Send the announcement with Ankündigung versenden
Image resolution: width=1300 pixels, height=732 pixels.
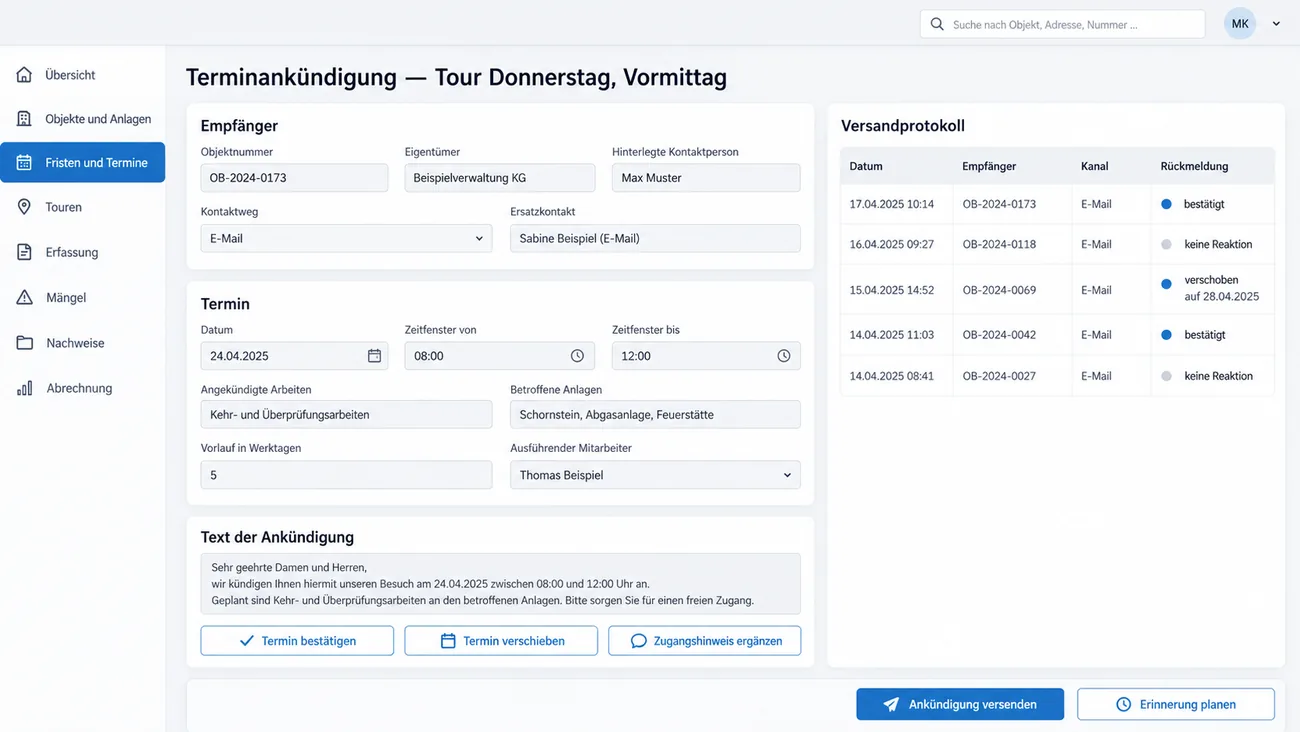(960, 704)
